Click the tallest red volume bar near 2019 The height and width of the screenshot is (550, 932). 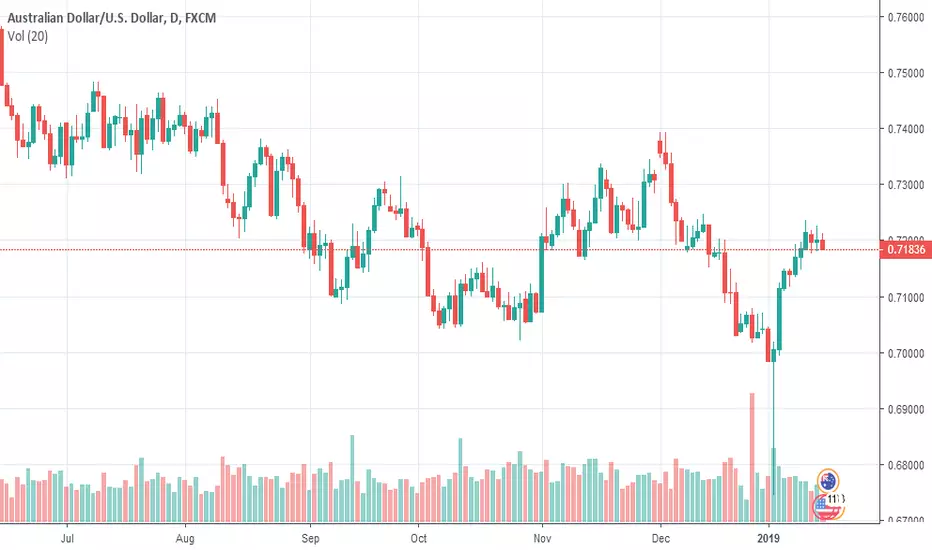click(x=752, y=458)
